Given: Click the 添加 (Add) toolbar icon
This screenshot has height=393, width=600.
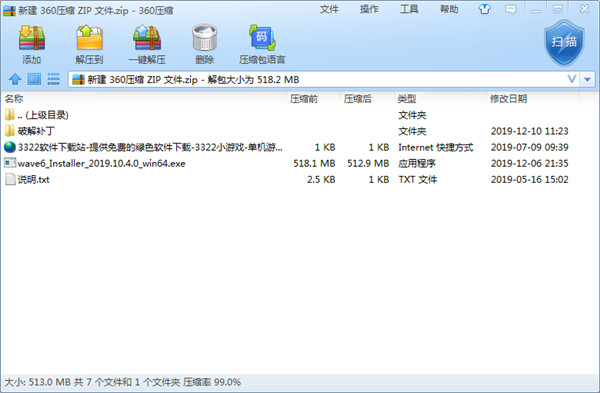Looking at the screenshot, I should tap(32, 38).
